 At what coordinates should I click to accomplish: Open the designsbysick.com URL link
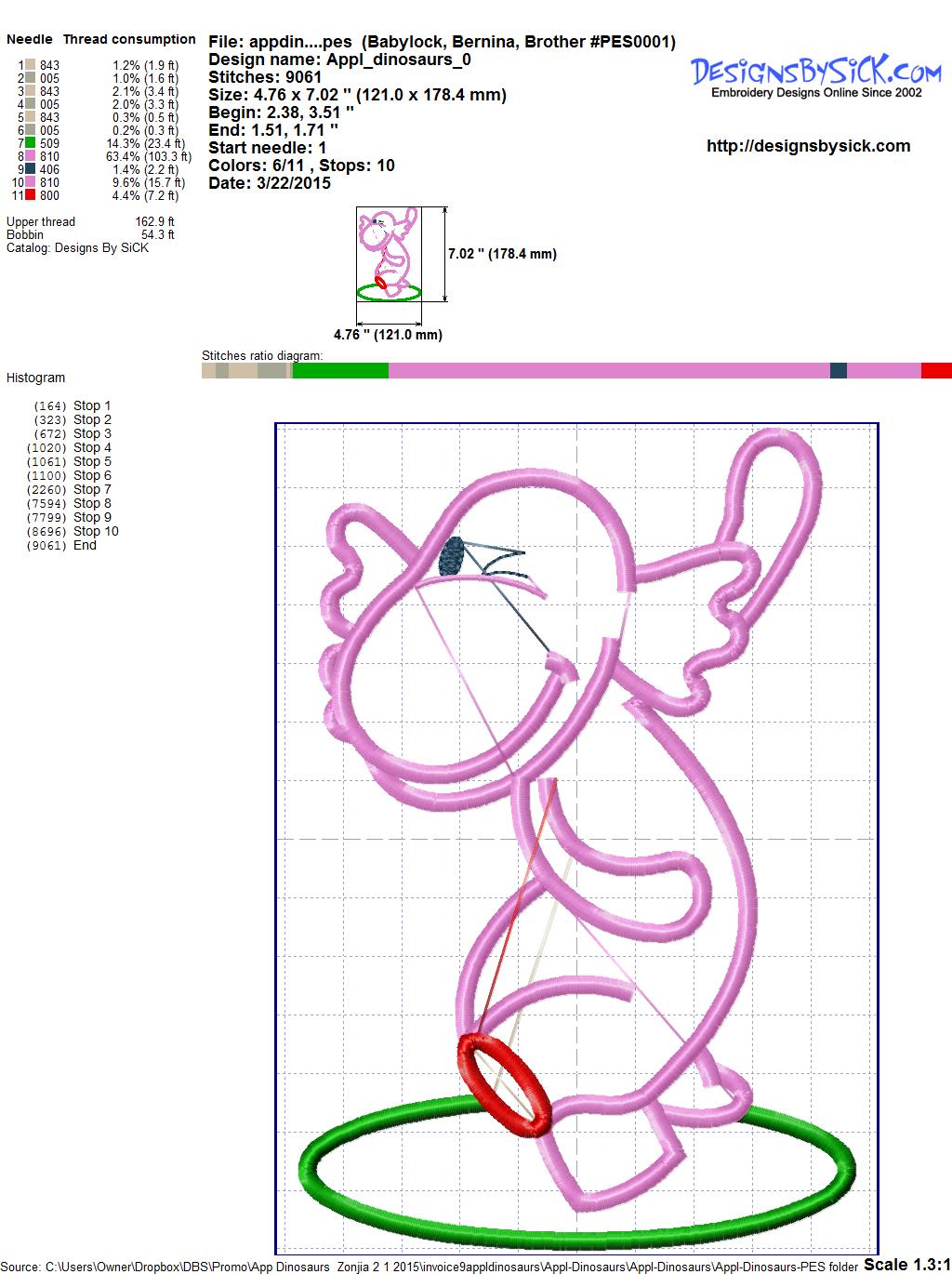coord(808,146)
